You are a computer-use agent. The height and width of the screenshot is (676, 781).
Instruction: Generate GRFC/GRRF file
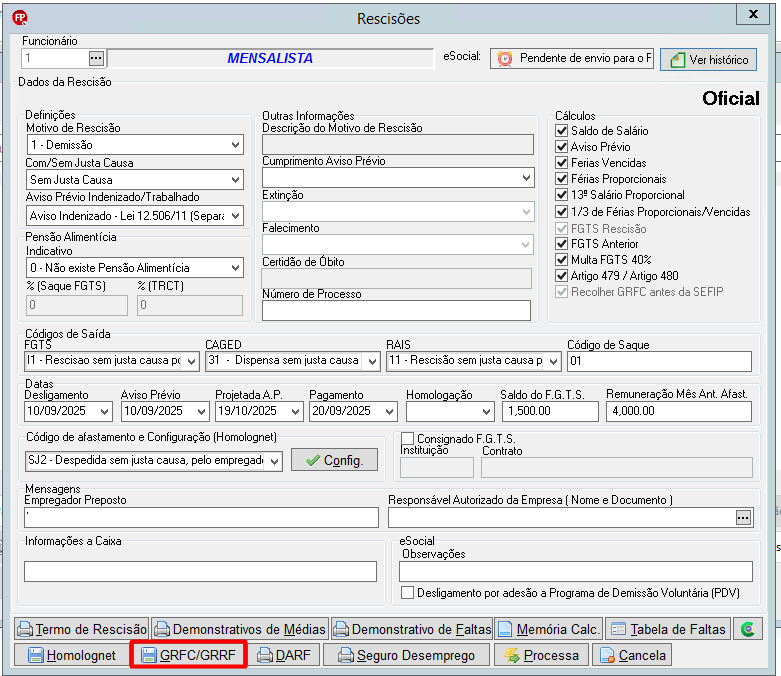point(188,655)
